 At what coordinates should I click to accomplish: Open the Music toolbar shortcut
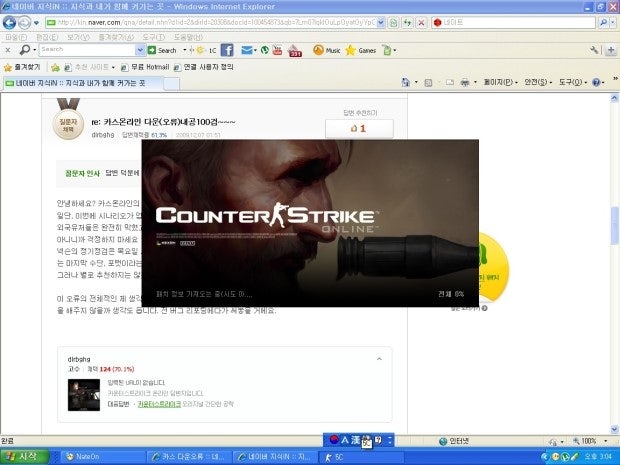pyautogui.click(x=326, y=49)
